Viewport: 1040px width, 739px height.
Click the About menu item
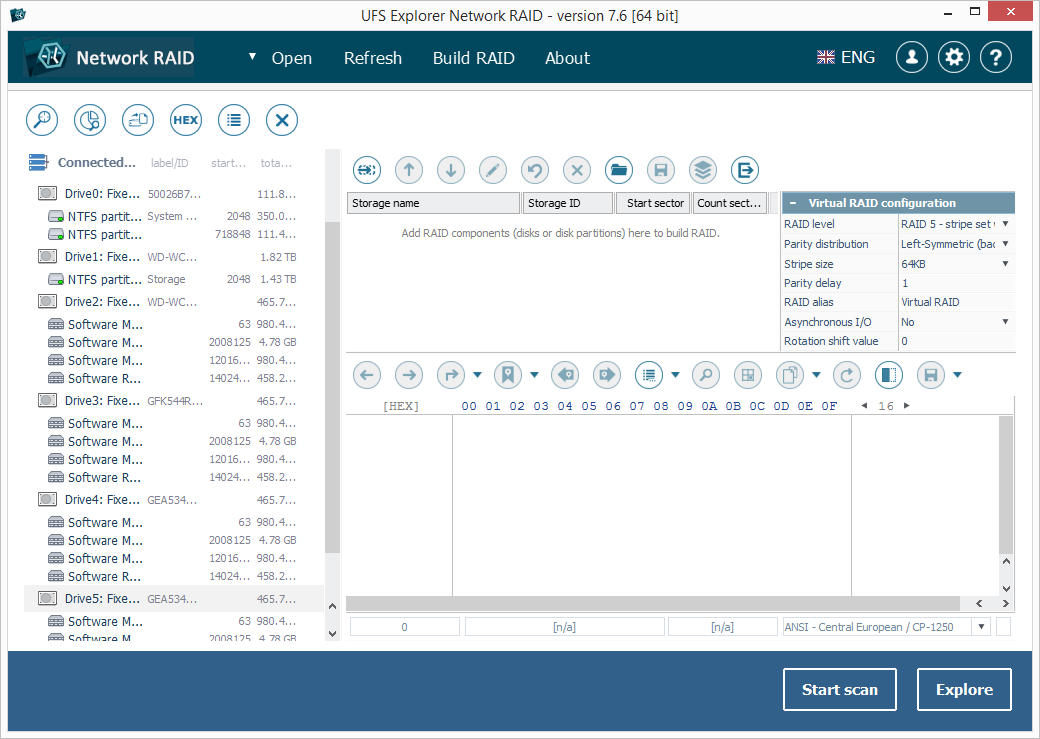click(x=568, y=58)
